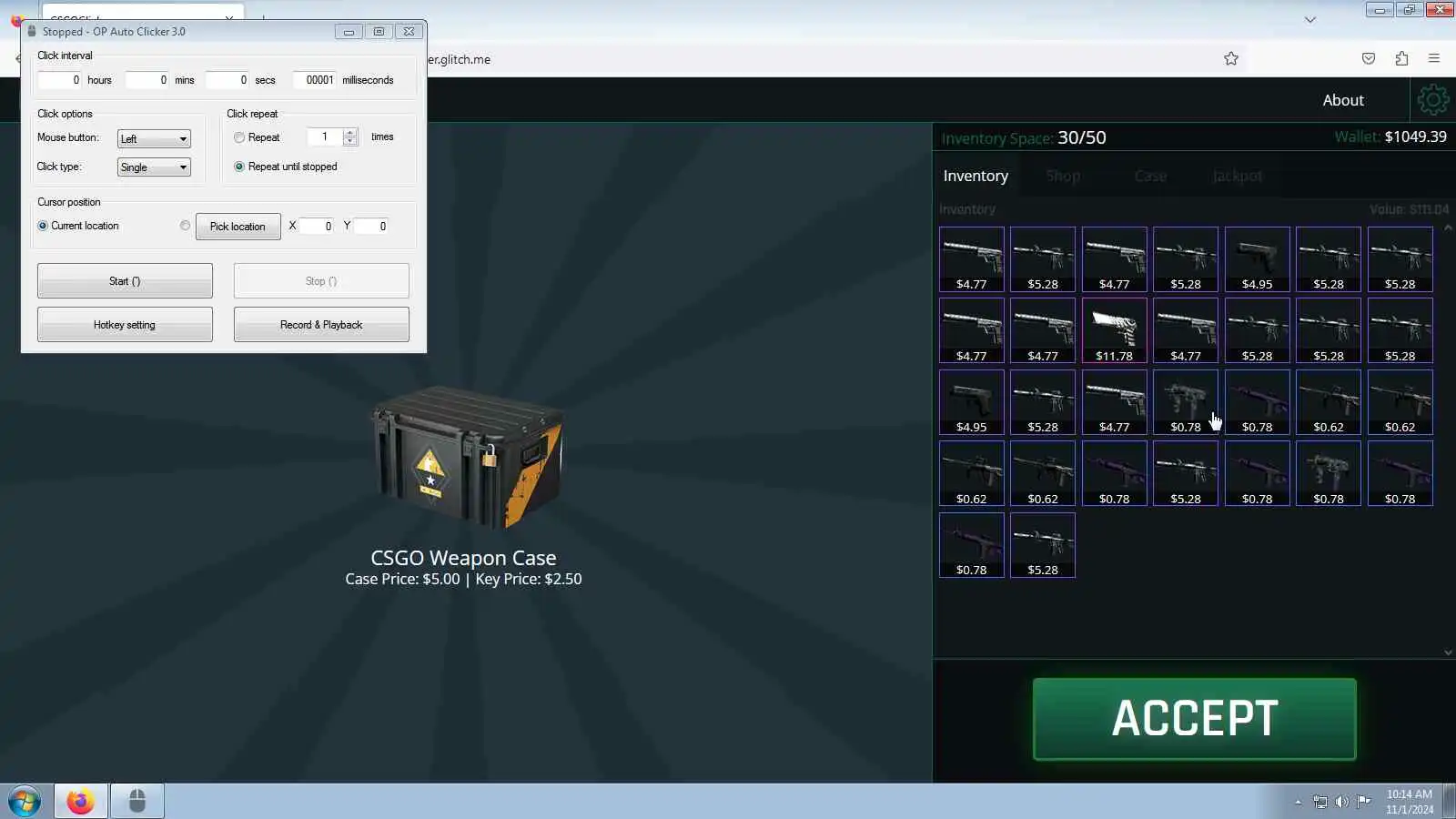Select the last inventory item priced $5.28
This screenshot has width=1456, height=819.
click(x=1043, y=545)
